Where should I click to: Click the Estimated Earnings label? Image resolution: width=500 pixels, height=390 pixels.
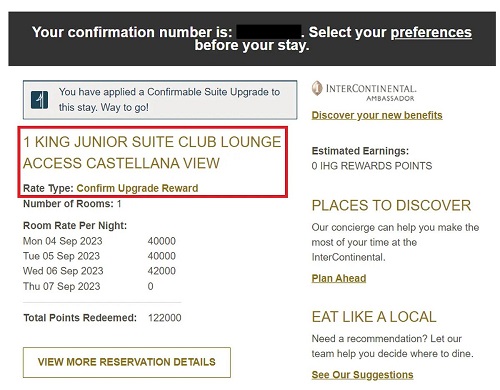(x=360, y=151)
